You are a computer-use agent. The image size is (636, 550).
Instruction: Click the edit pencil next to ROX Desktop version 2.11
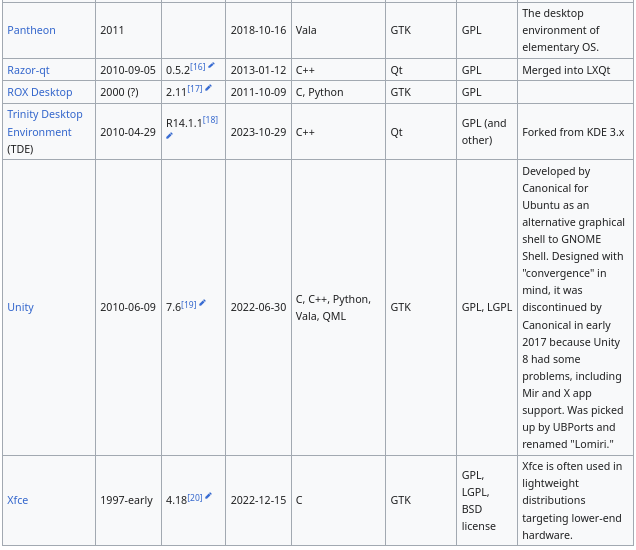208,88
